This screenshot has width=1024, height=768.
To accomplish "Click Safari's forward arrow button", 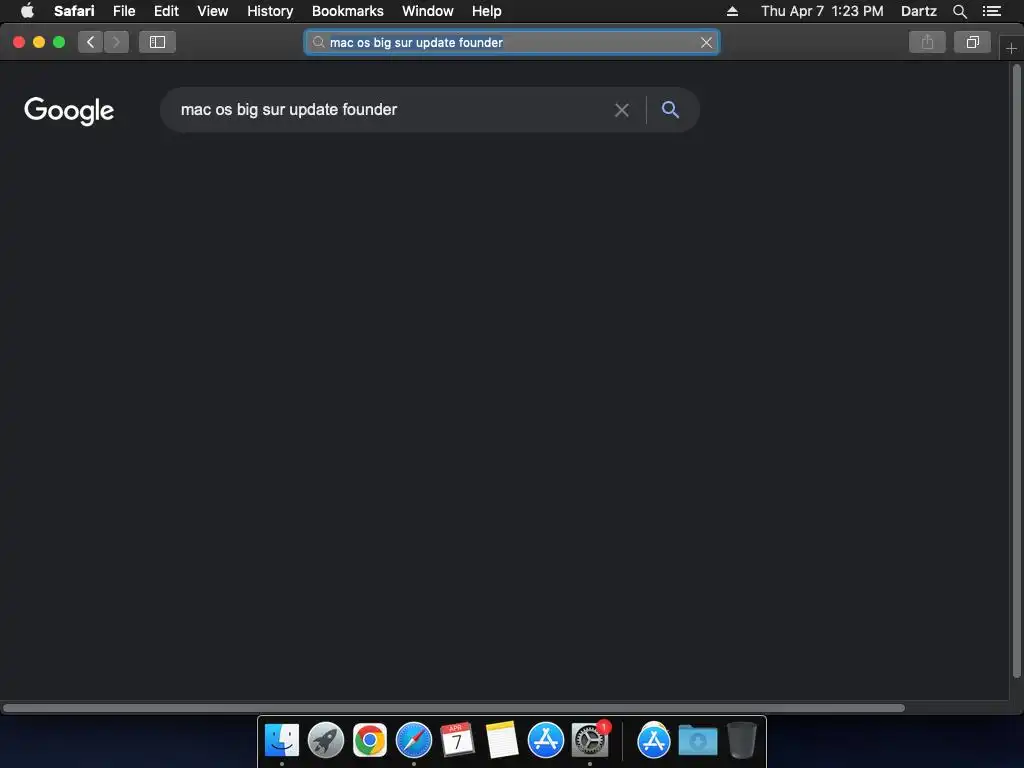I will point(116,42).
